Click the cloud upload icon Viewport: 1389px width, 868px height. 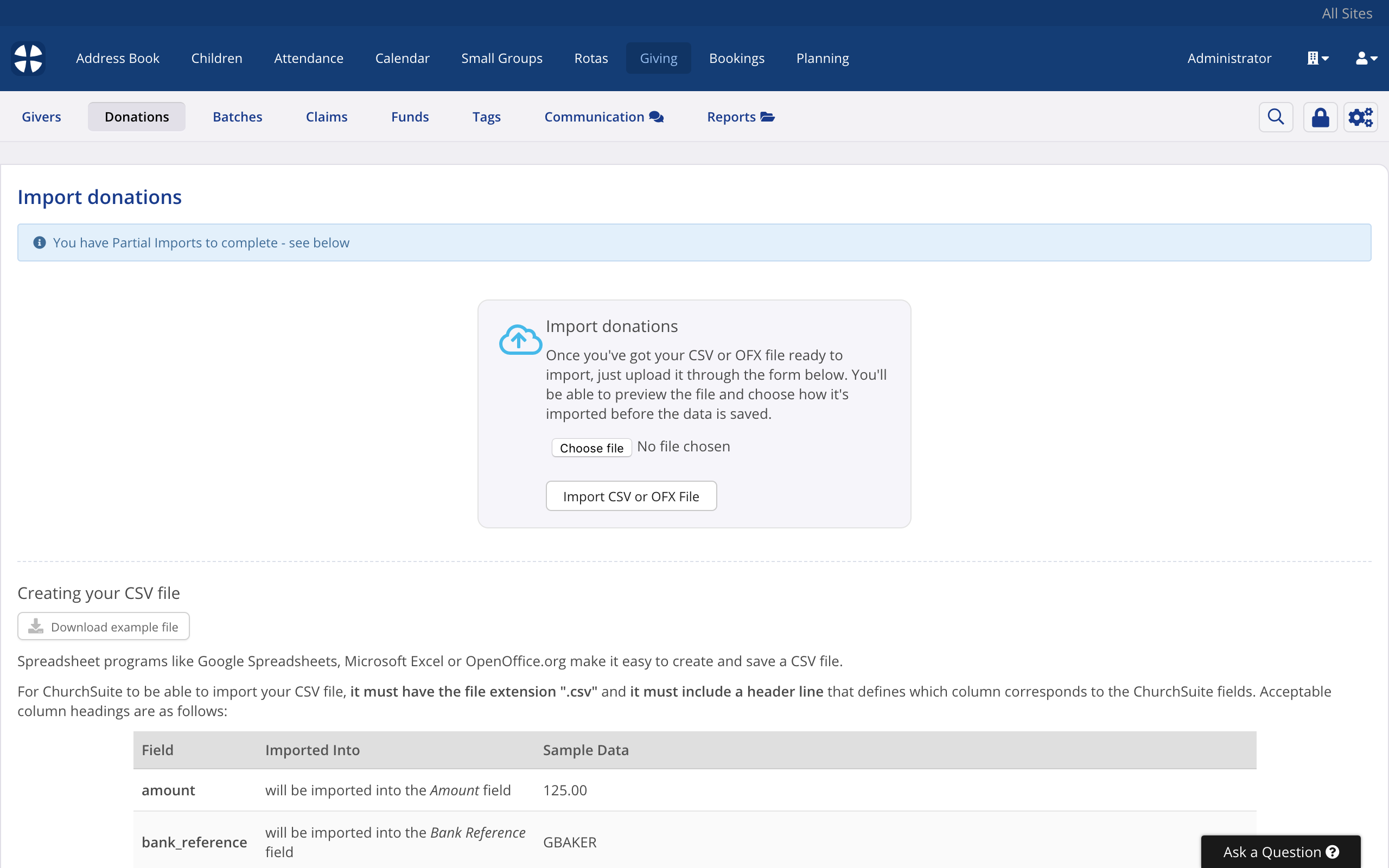(520, 340)
